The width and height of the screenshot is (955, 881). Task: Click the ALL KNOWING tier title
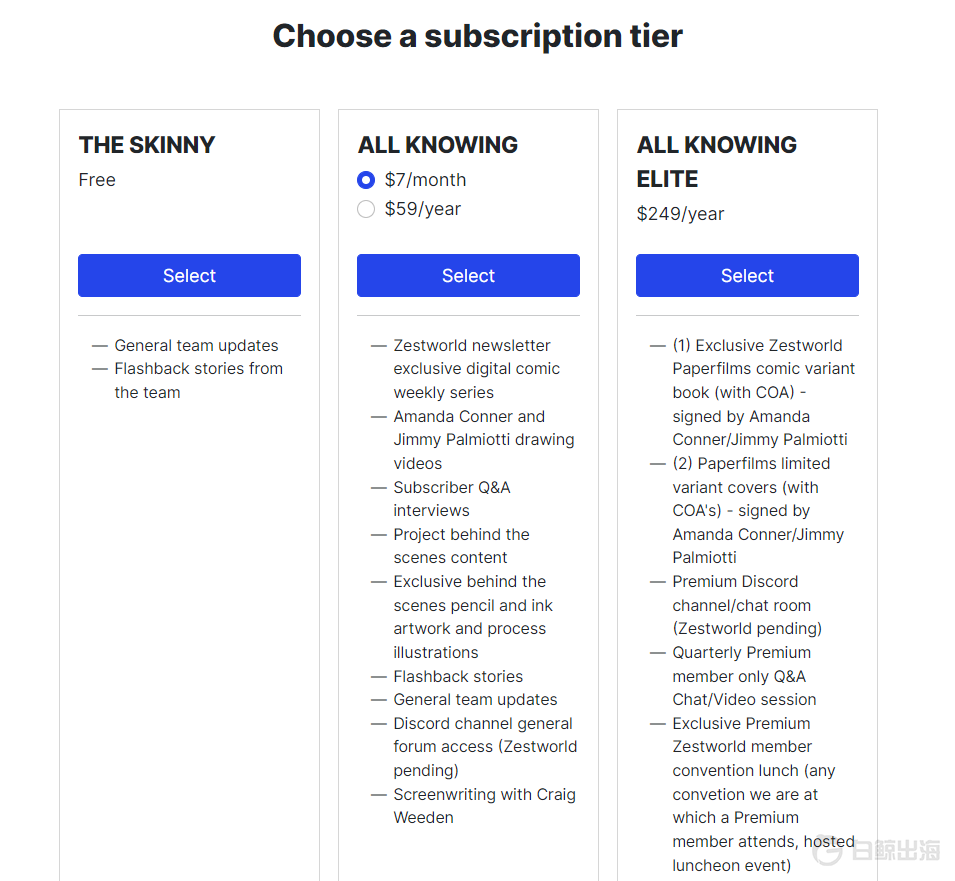pyautogui.click(x=438, y=145)
